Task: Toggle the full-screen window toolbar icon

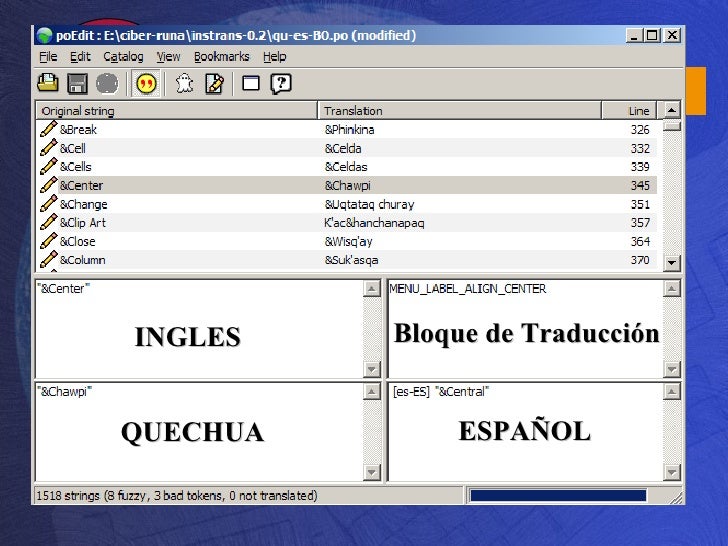Action: pos(251,84)
